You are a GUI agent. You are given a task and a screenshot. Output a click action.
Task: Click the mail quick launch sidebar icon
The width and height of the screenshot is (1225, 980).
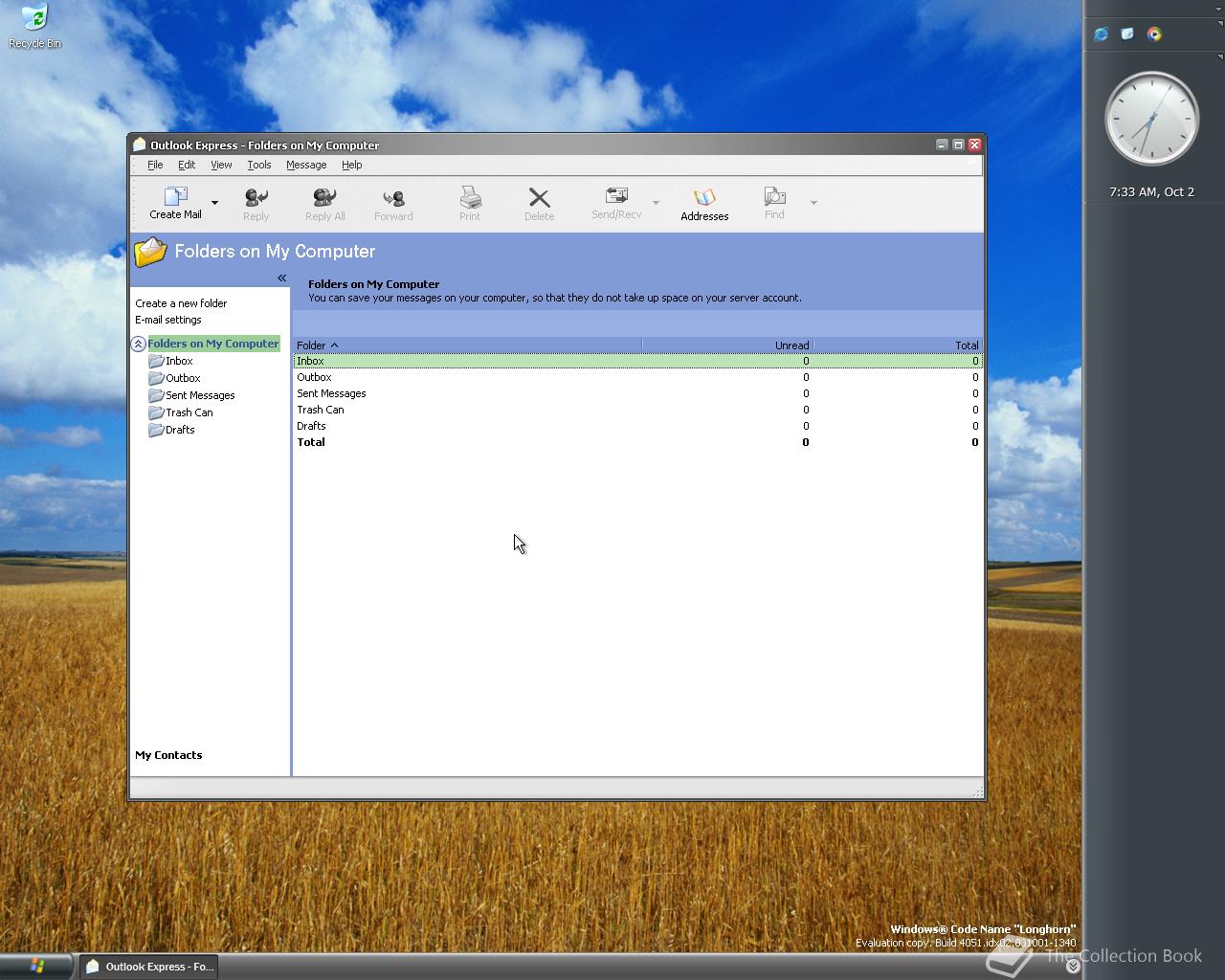(x=1127, y=34)
